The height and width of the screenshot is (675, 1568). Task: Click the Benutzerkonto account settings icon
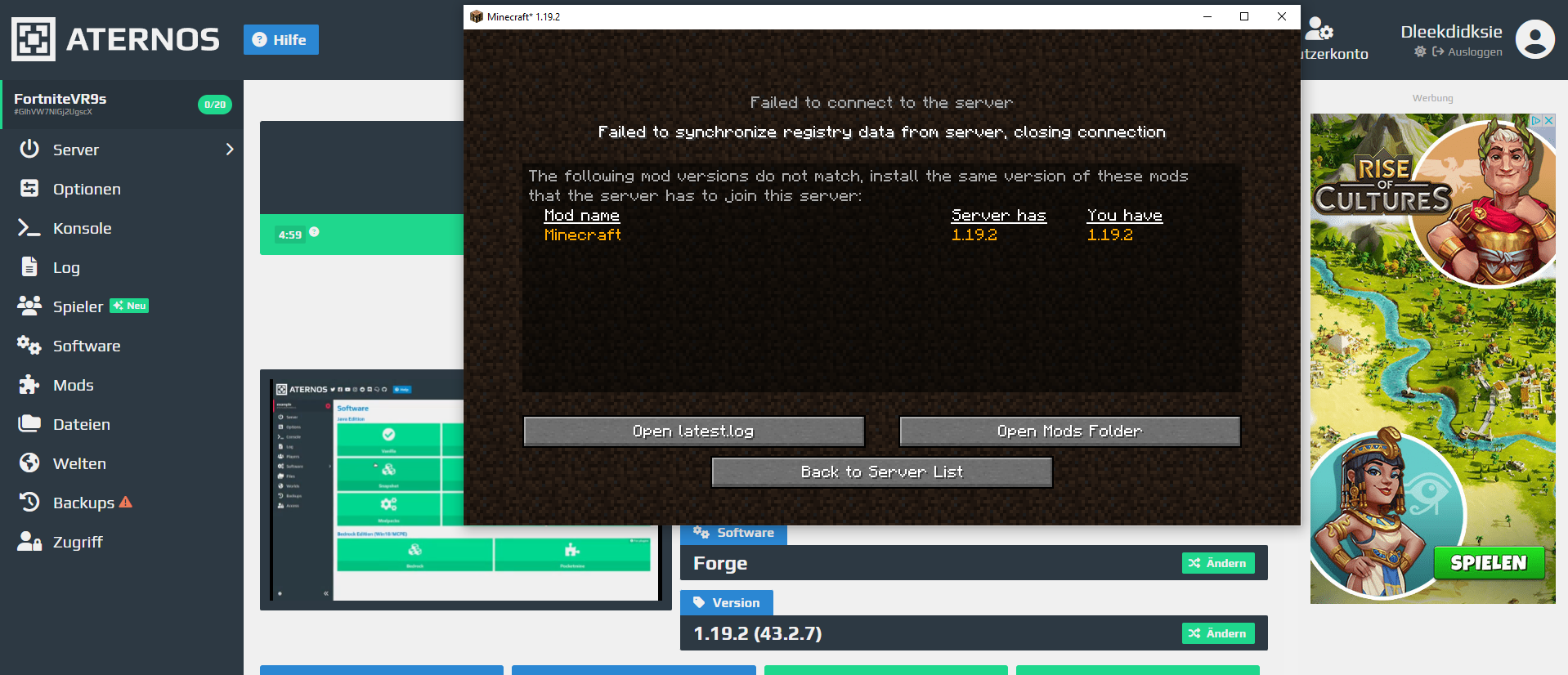pos(1319,29)
